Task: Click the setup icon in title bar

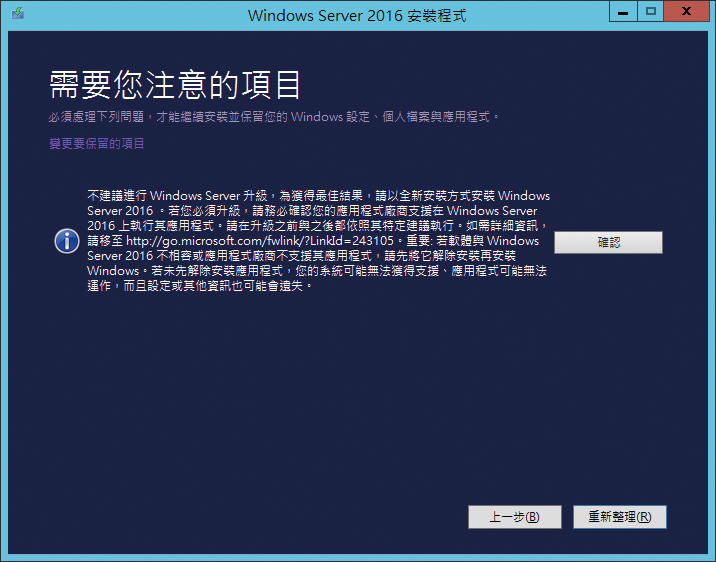Action: point(18,13)
